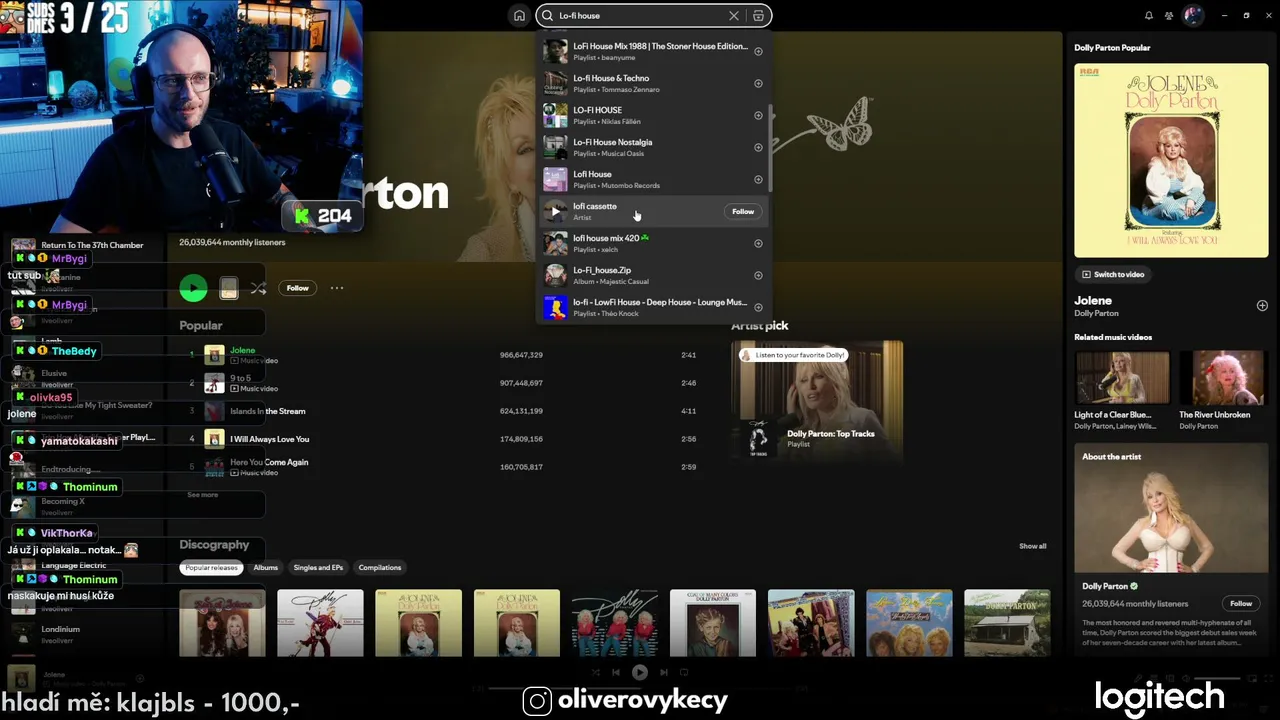Play the lofi cassette artist result
Image resolution: width=1280 pixels, height=720 pixels.
click(x=556, y=212)
